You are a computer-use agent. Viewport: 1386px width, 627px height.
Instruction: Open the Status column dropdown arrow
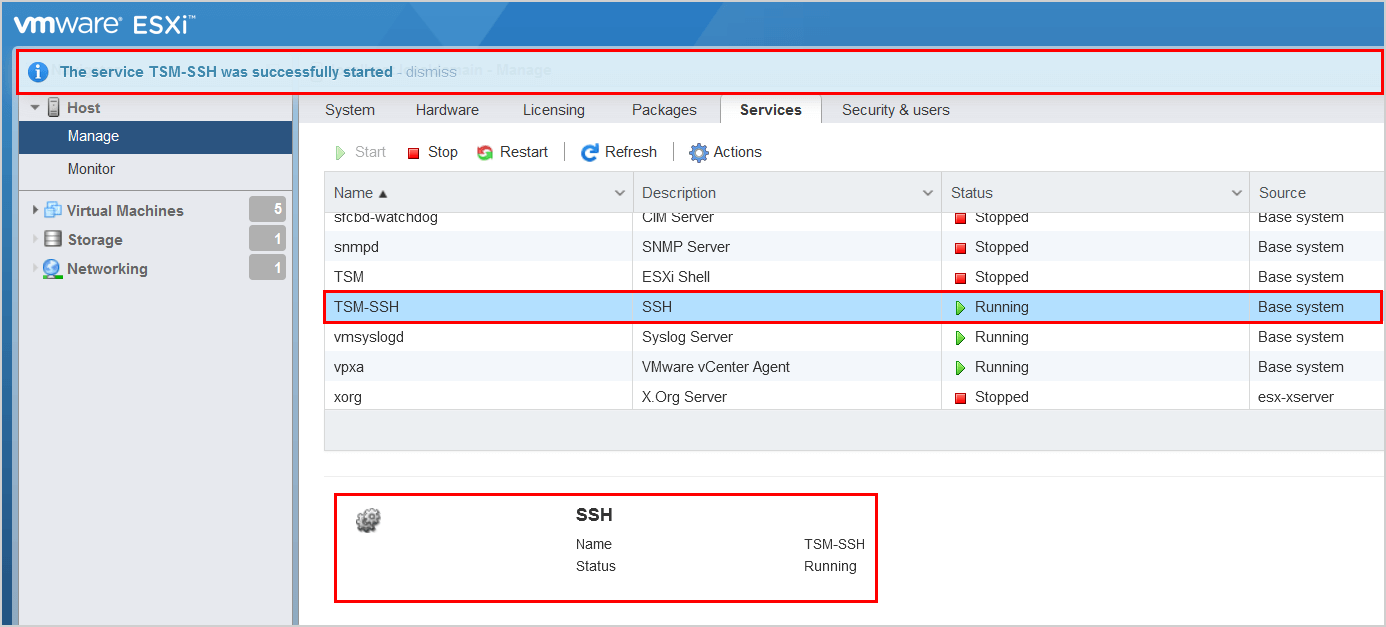(x=1236, y=193)
